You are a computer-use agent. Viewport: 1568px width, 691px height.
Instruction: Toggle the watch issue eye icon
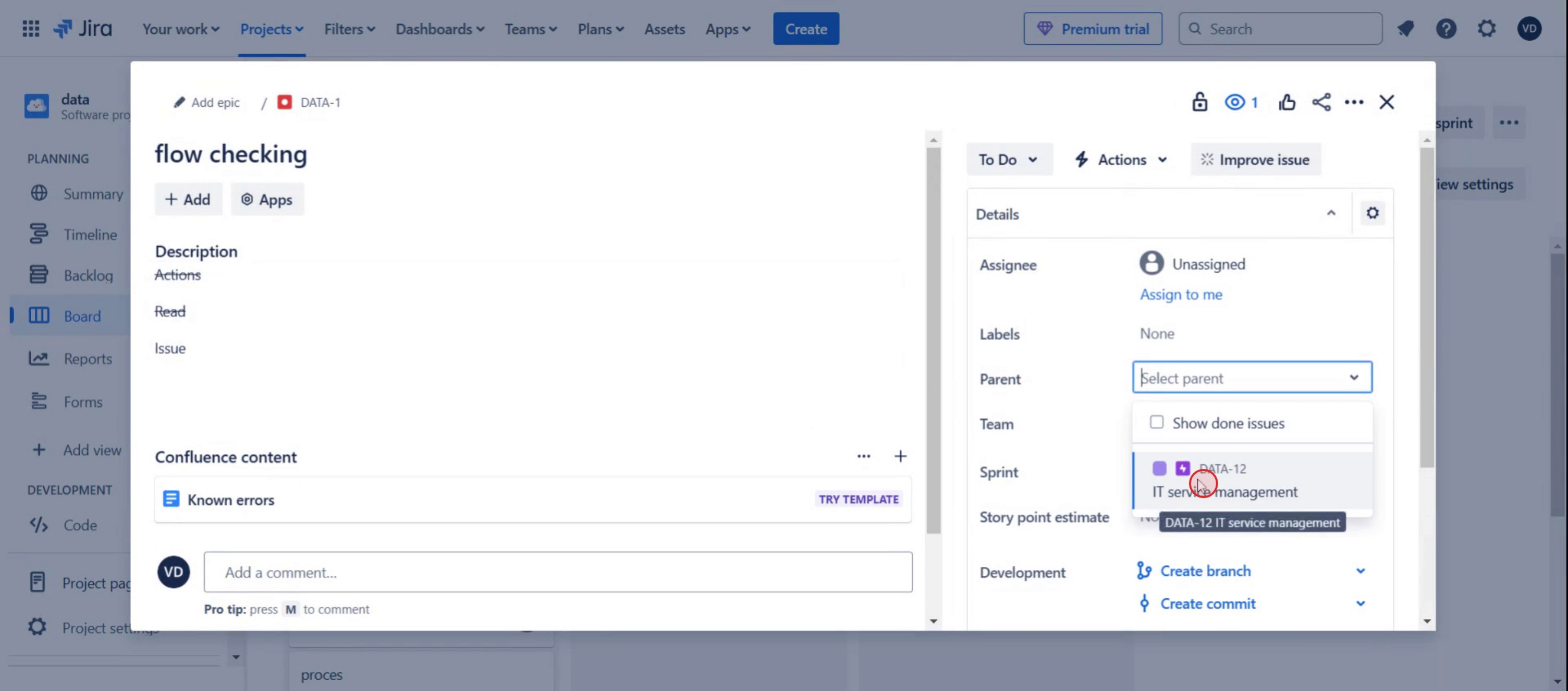(x=1235, y=102)
